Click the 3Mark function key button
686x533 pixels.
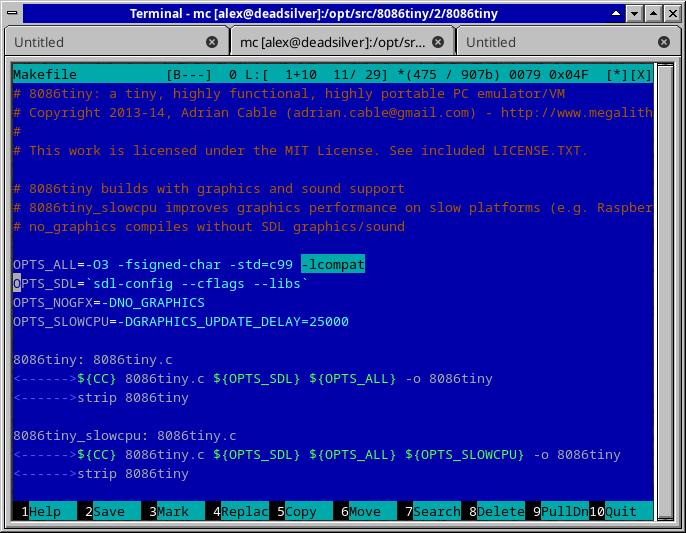point(172,511)
